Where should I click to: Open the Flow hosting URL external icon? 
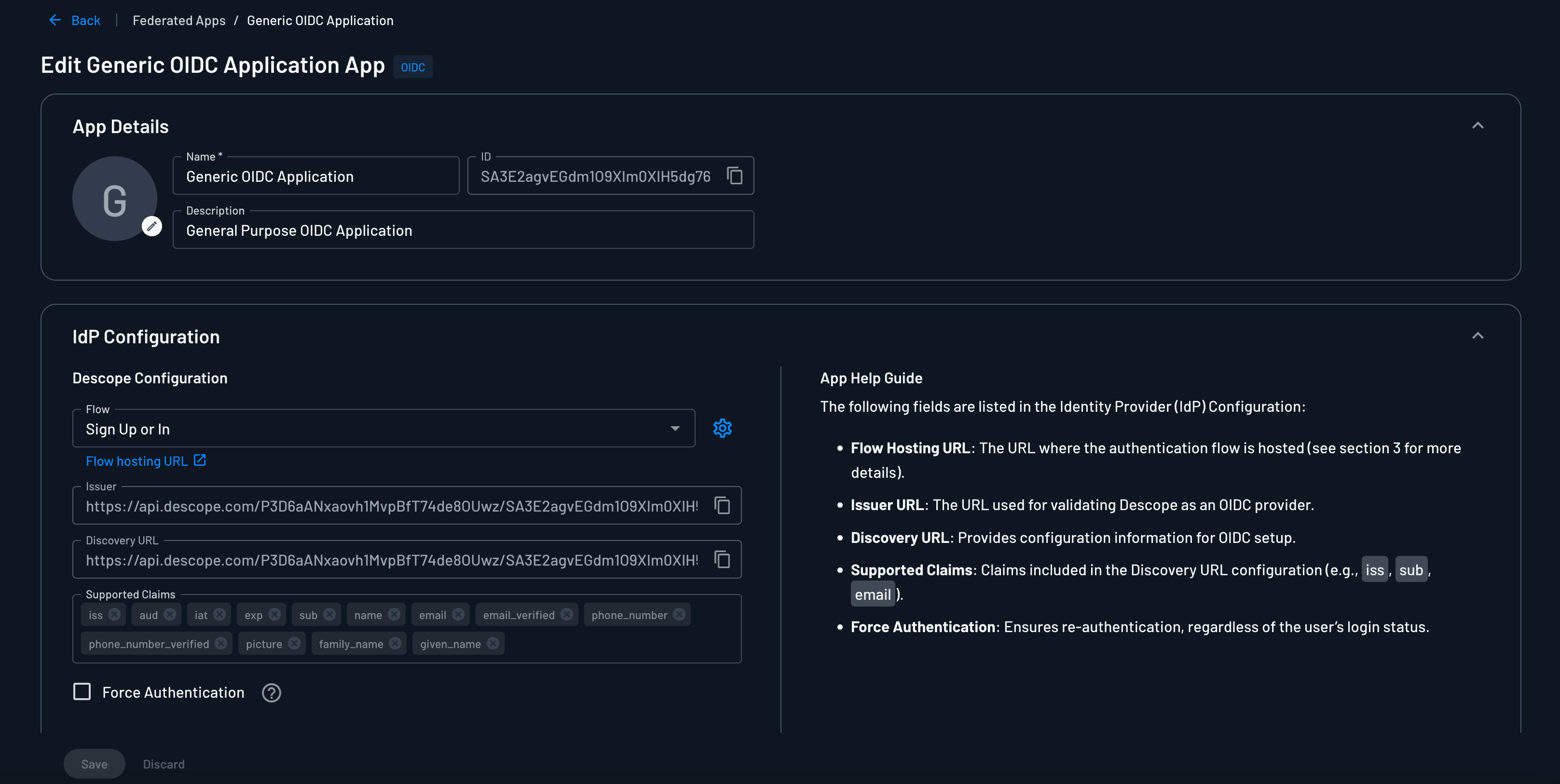coord(200,460)
